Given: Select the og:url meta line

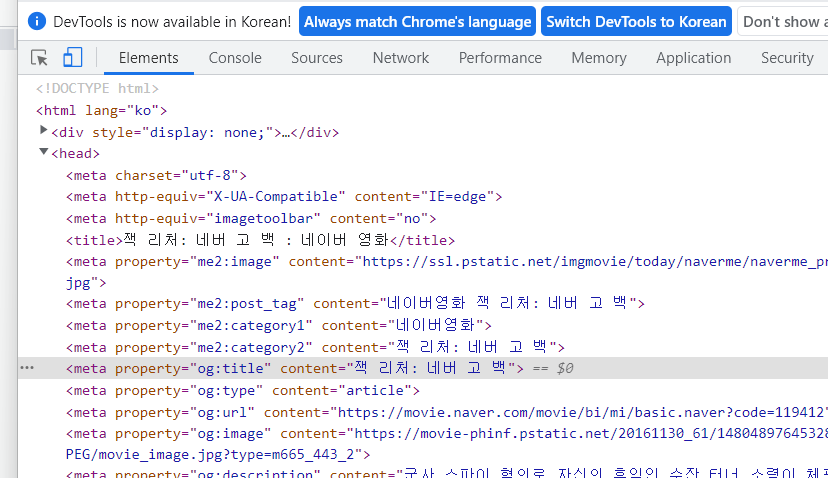Looking at the screenshot, I should click(x=446, y=412).
